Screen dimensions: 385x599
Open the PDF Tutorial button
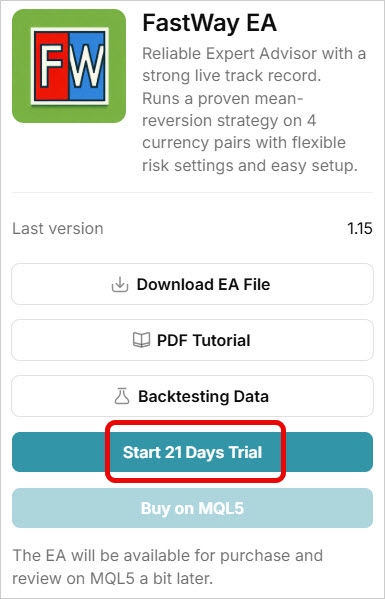coord(192,340)
